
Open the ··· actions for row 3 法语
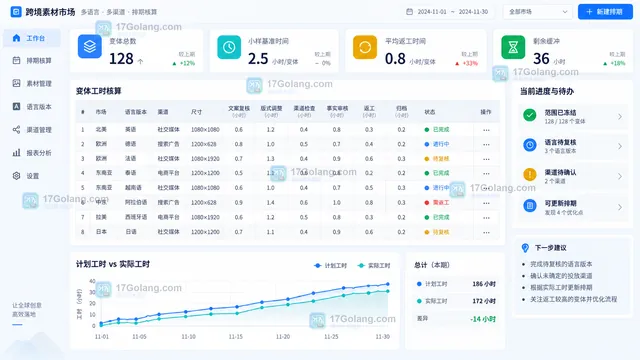click(x=486, y=159)
